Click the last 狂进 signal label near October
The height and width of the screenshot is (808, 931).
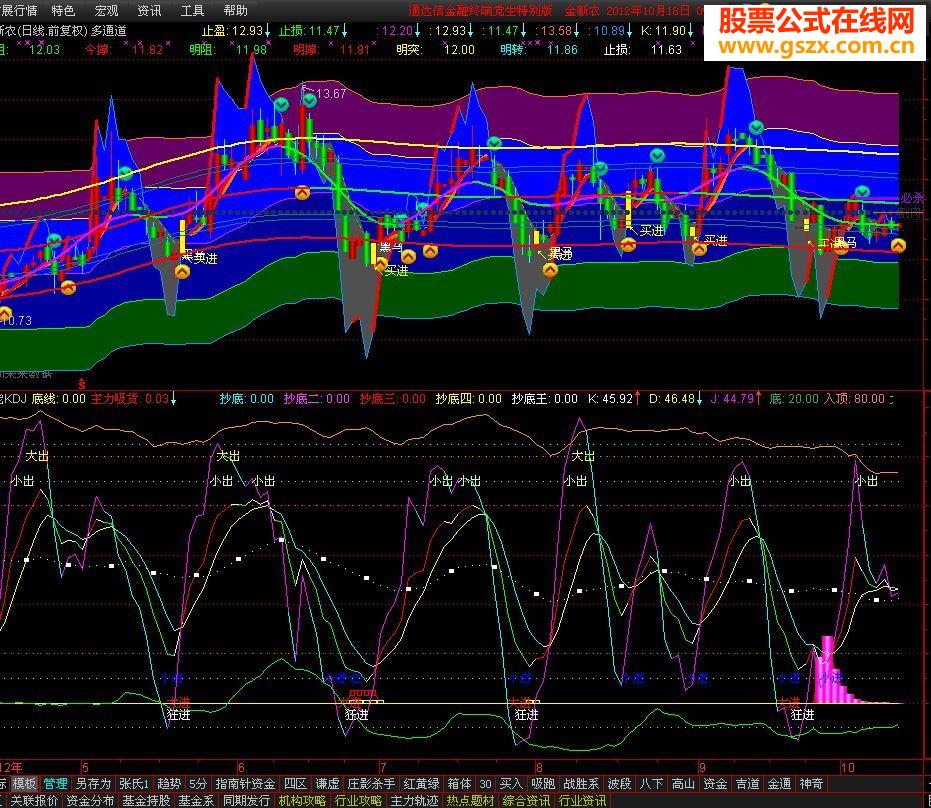[802, 715]
